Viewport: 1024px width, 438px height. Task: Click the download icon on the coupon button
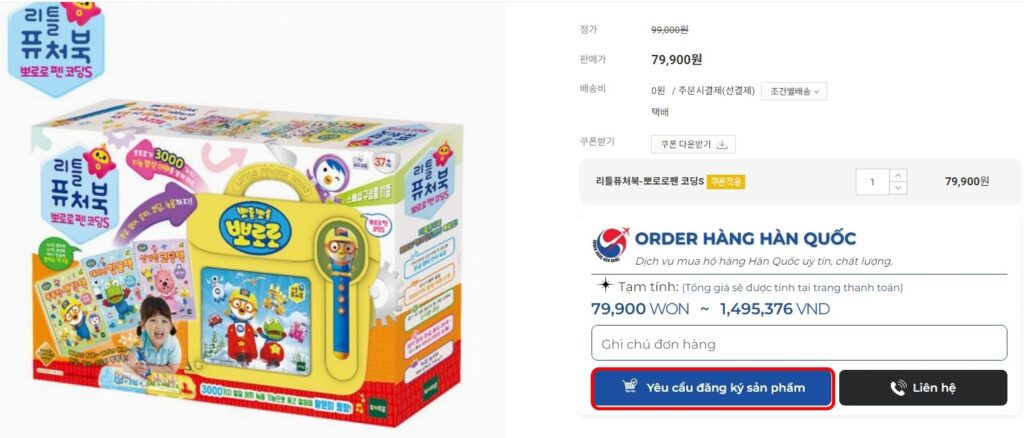pyautogui.click(x=722, y=144)
